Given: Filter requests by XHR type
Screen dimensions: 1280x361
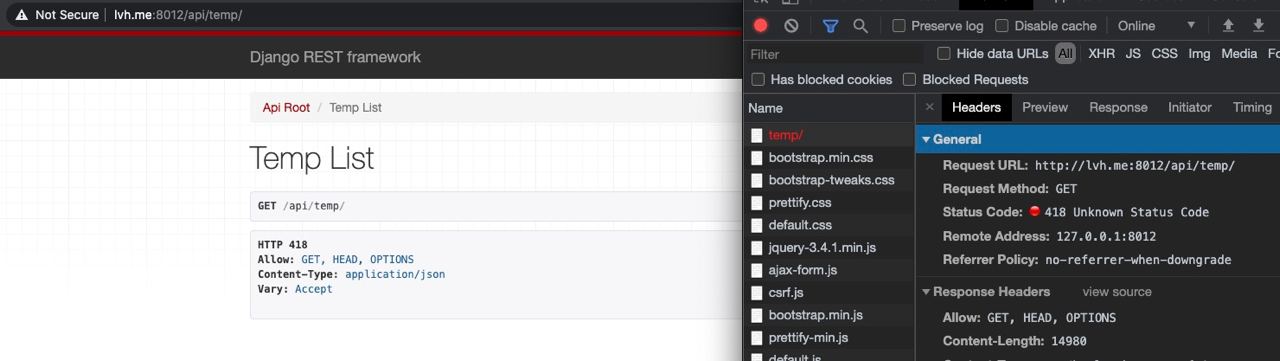Looking at the screenshot, I should tap(1101, 53).
